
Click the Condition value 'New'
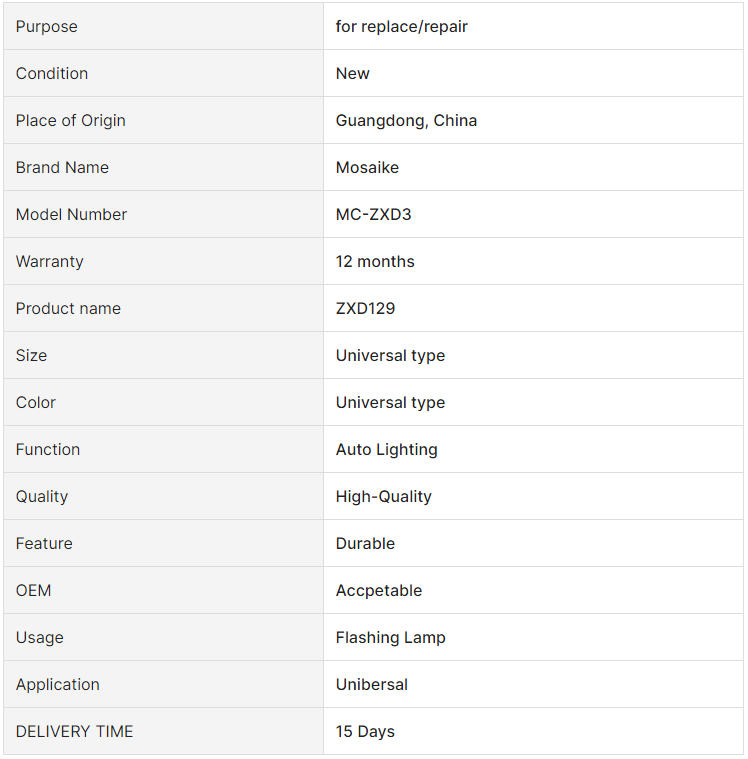tap(352, 74)
